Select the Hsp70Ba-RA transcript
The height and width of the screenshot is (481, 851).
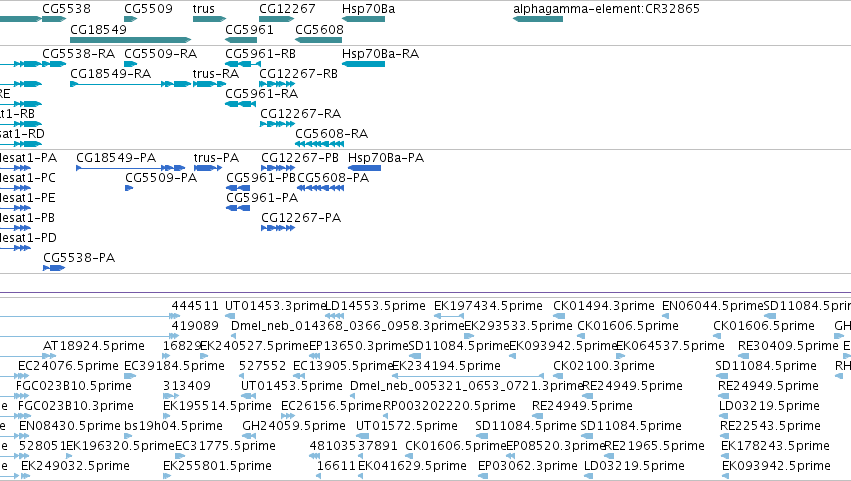(364, 64)
